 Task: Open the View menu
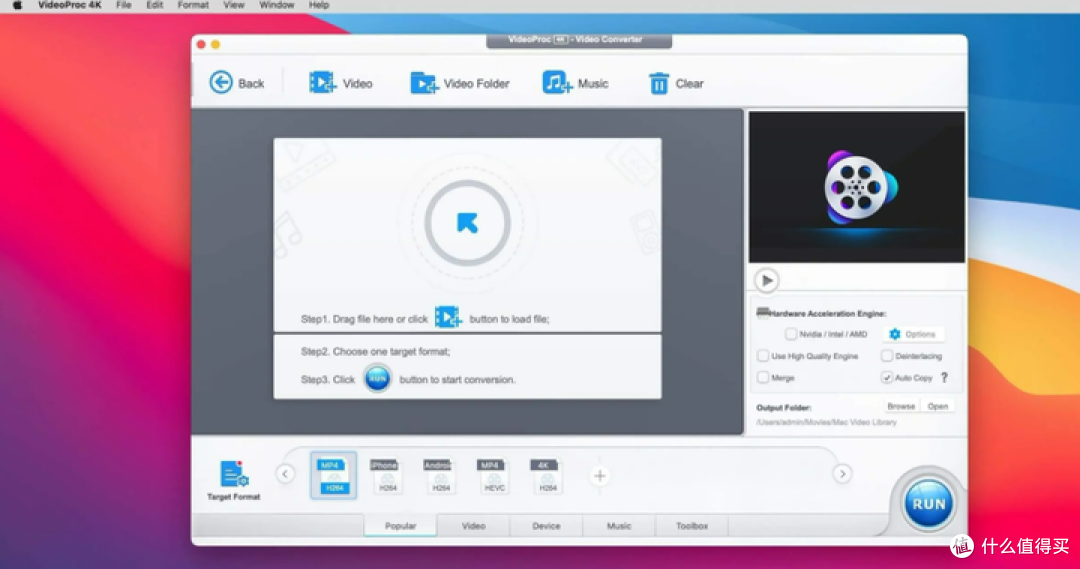tap(233, 5)
